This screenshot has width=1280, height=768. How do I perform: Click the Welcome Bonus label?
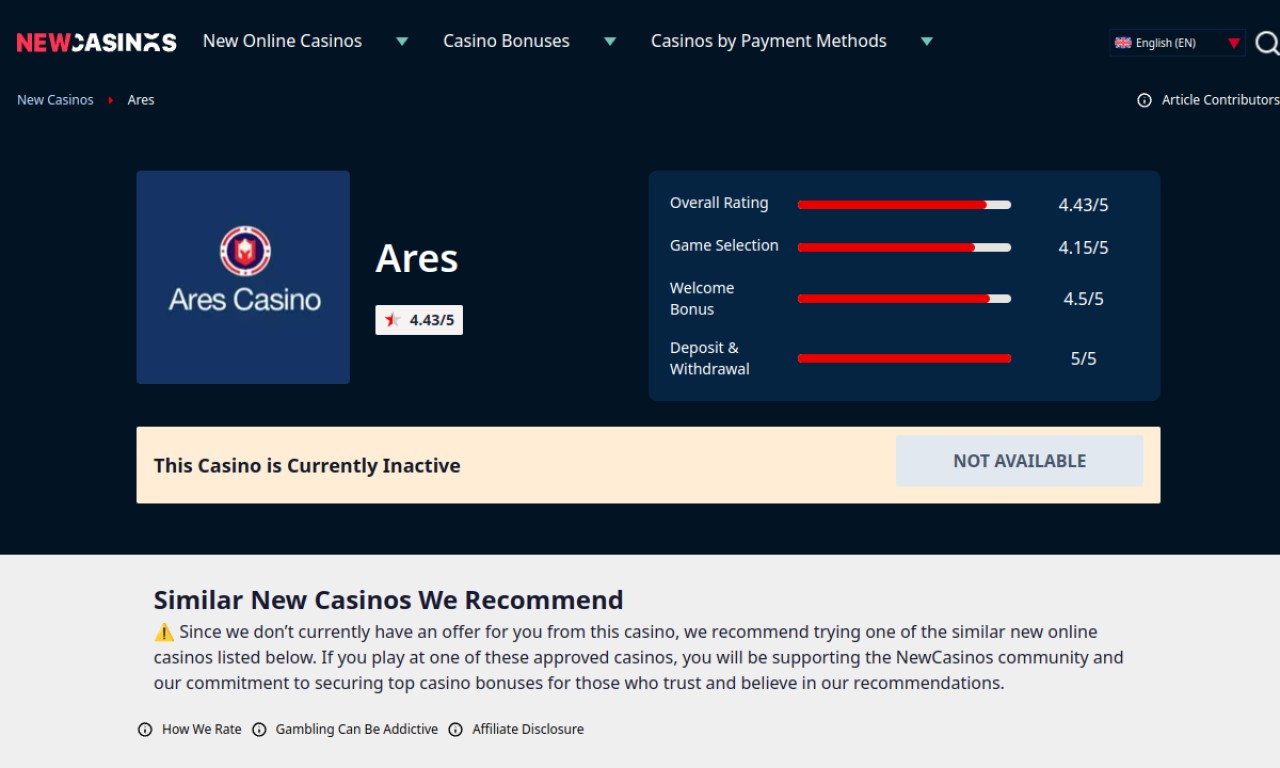pos(702,298)
